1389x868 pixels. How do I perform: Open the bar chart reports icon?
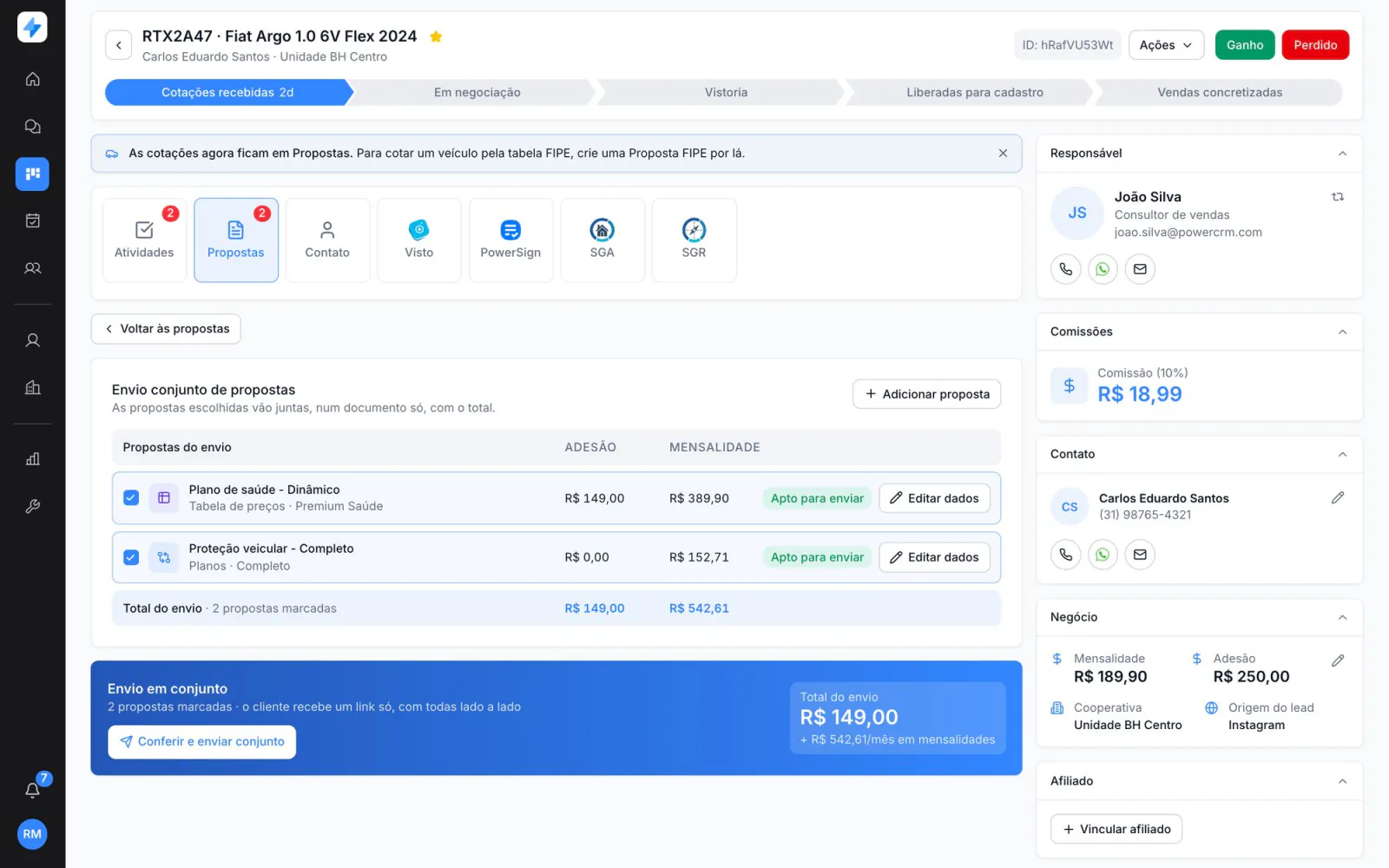(32, 458)
